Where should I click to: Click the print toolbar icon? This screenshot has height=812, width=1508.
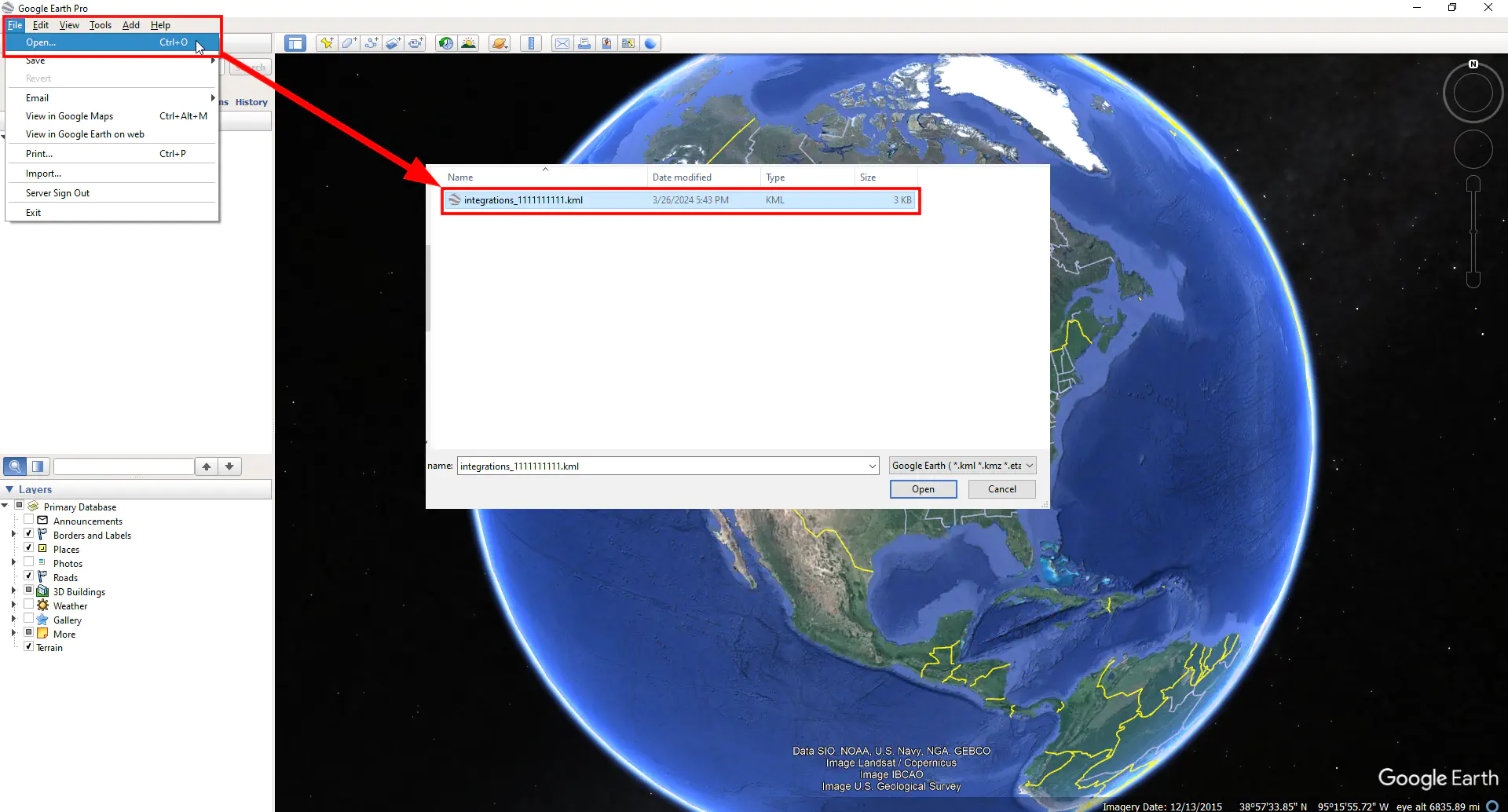tap(584, 43)
